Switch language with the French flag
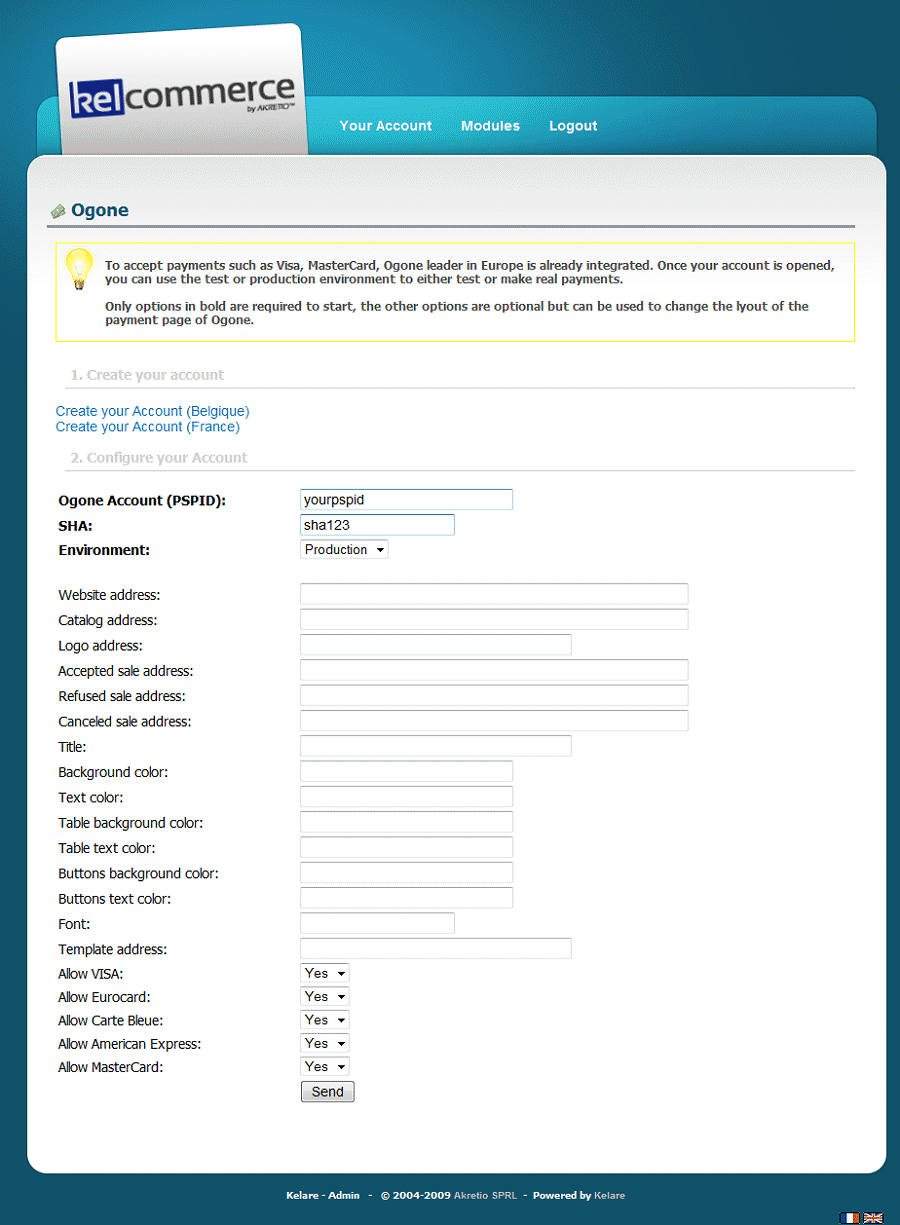The image size is (900, 1225). pos(850,1217)
